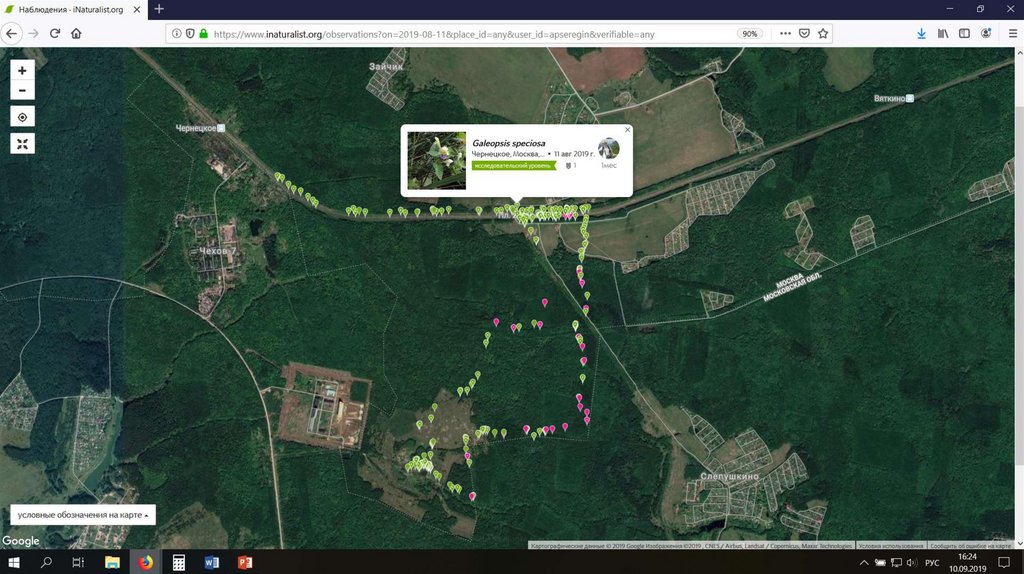This screenshot has height=574, width=1024.
Task: Click the Зайчик map label
Action: tap(386, 67)
